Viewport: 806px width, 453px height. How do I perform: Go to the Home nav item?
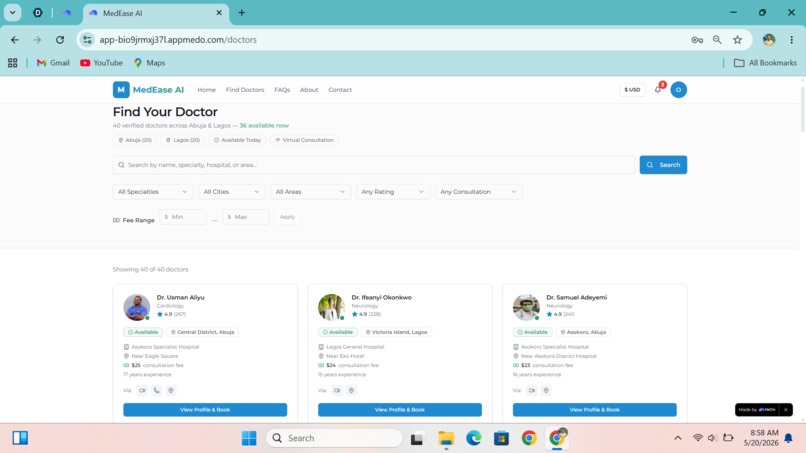tap(207, 89)
